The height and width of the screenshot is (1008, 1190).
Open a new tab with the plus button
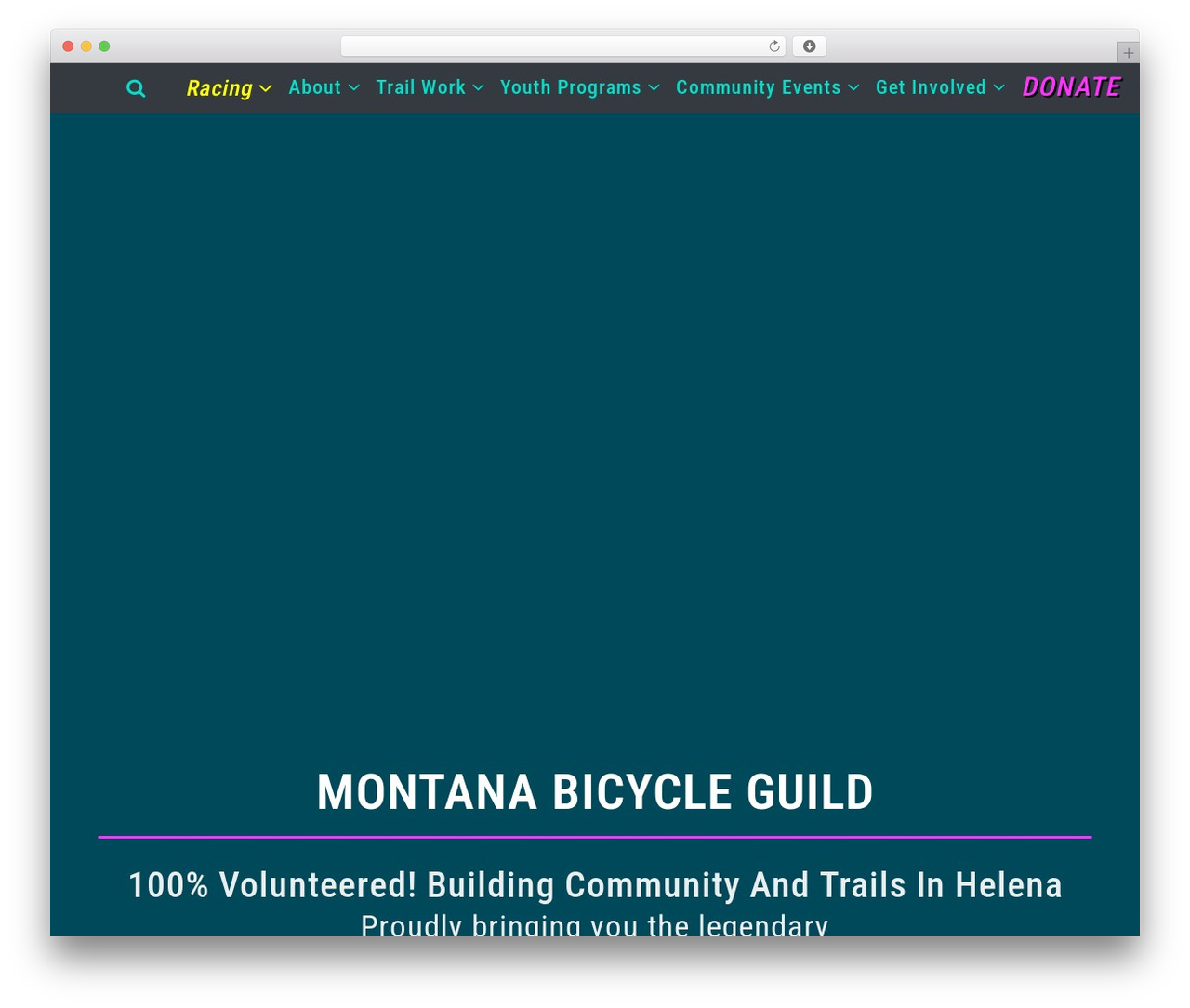point(1129,53)
